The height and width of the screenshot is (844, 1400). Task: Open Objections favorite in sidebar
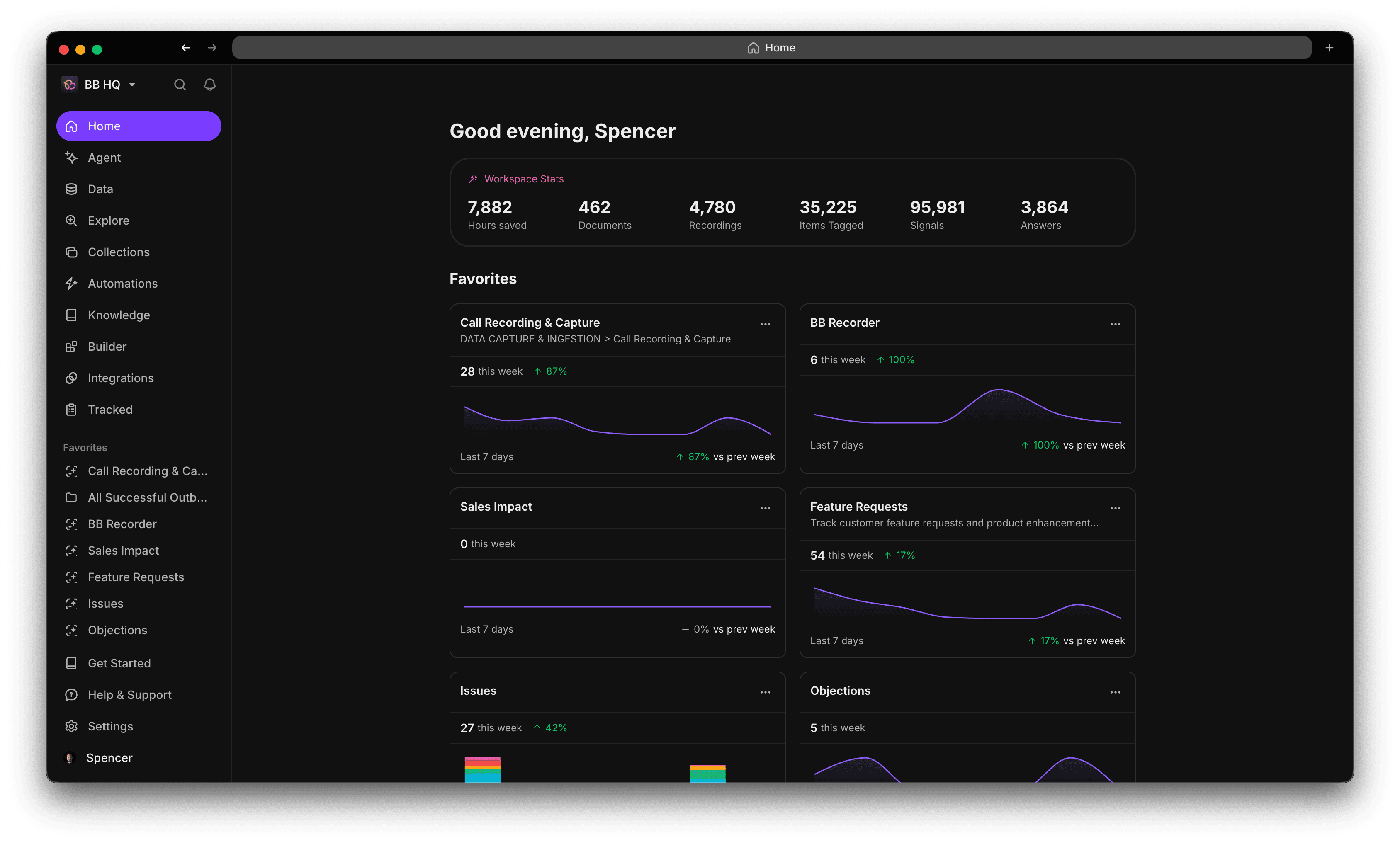pos(139,631)
